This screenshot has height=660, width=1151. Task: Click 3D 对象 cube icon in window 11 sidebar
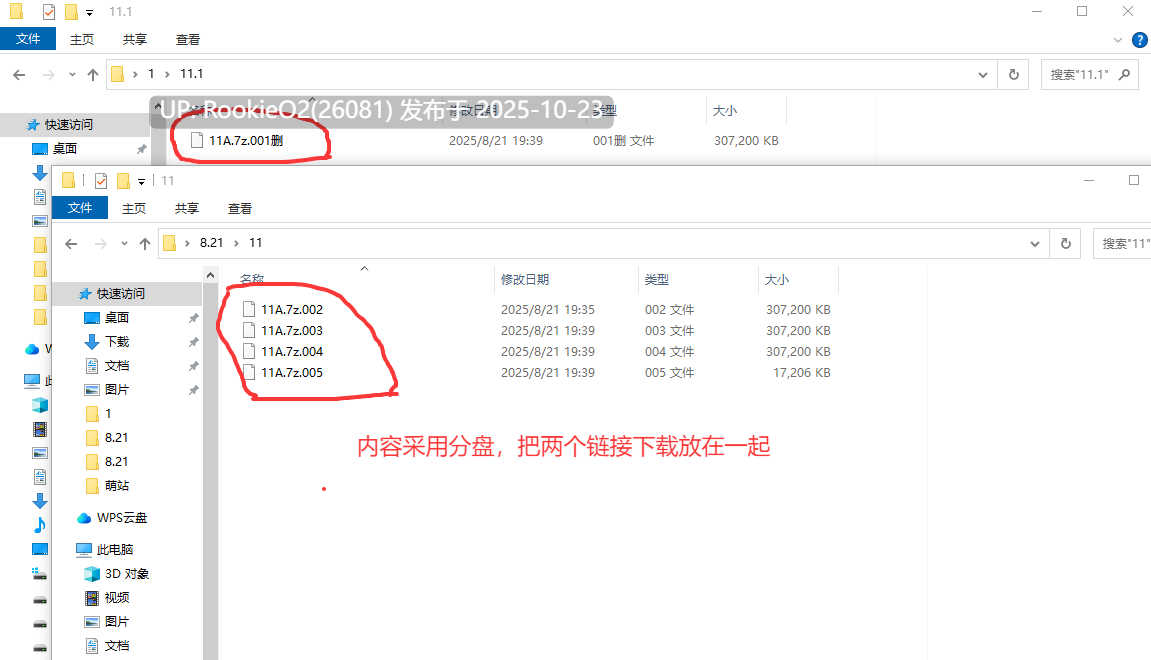pos(92,574)
